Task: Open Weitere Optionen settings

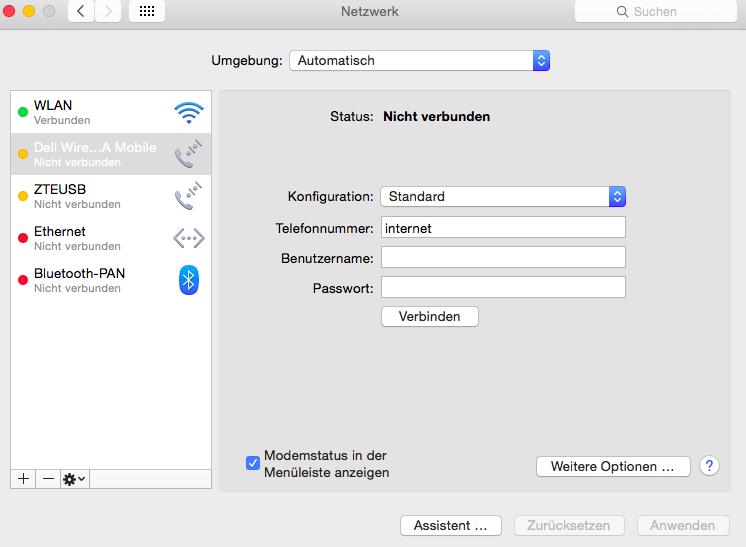Action: tap(613, 467)
